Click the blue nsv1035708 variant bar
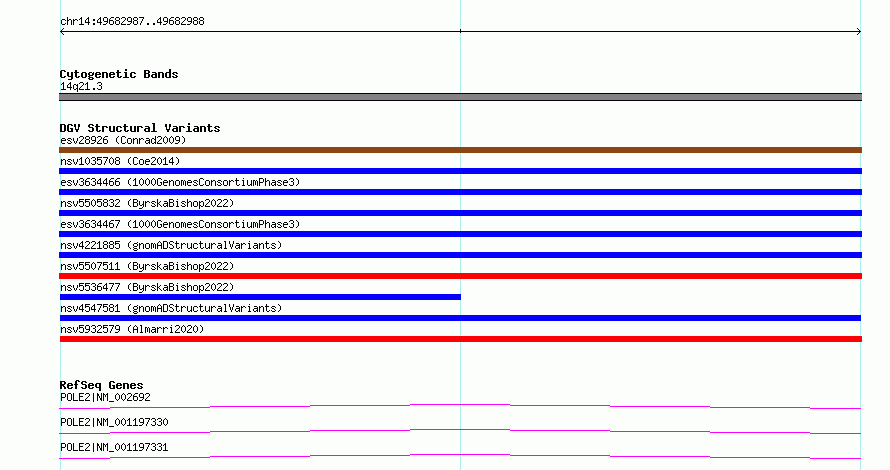890x470 pixels. click(460, 171)
